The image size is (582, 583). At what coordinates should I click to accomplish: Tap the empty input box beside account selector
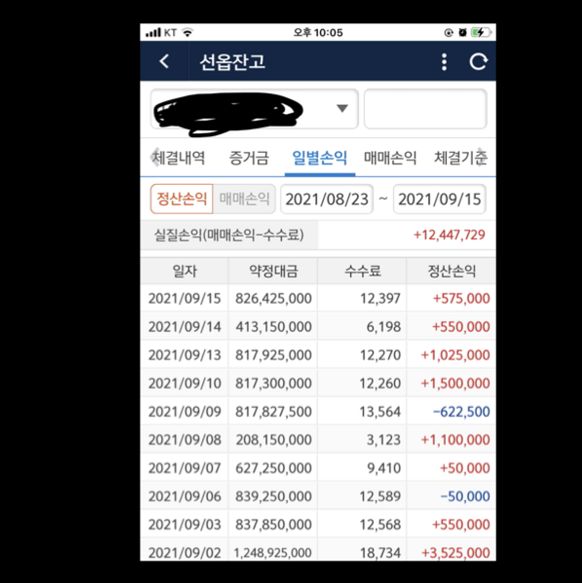pyautogui.click(x=425, y=109)
